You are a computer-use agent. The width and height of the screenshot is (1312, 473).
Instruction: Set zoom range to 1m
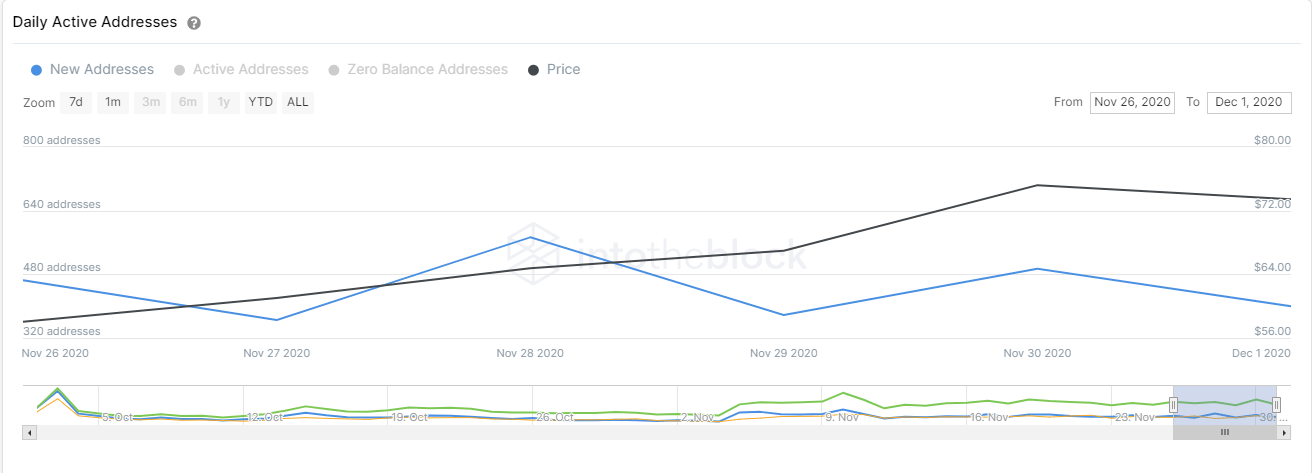pyautogui.click(x=113, y=102)
